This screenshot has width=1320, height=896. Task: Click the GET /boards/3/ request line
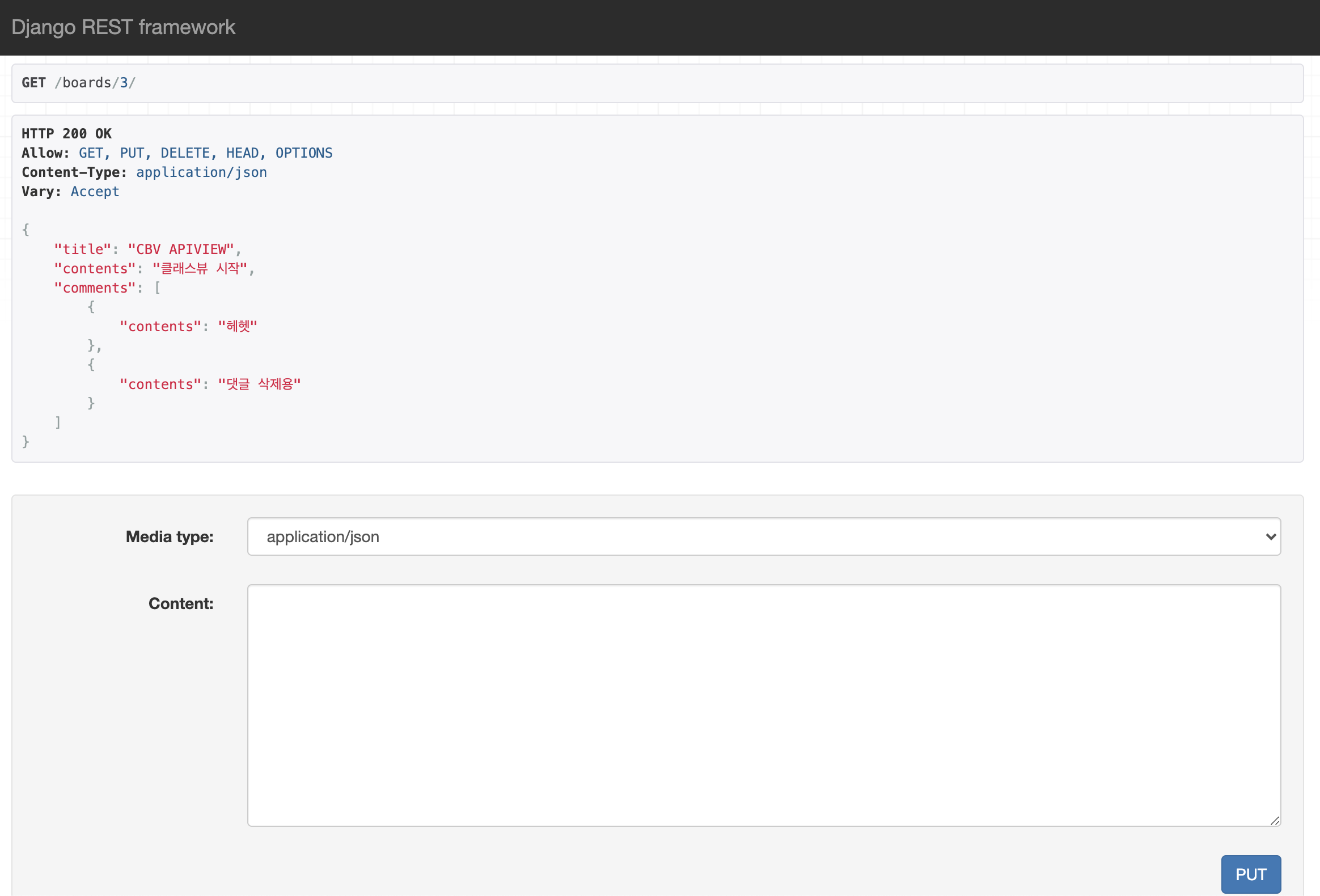coord(78,83)
